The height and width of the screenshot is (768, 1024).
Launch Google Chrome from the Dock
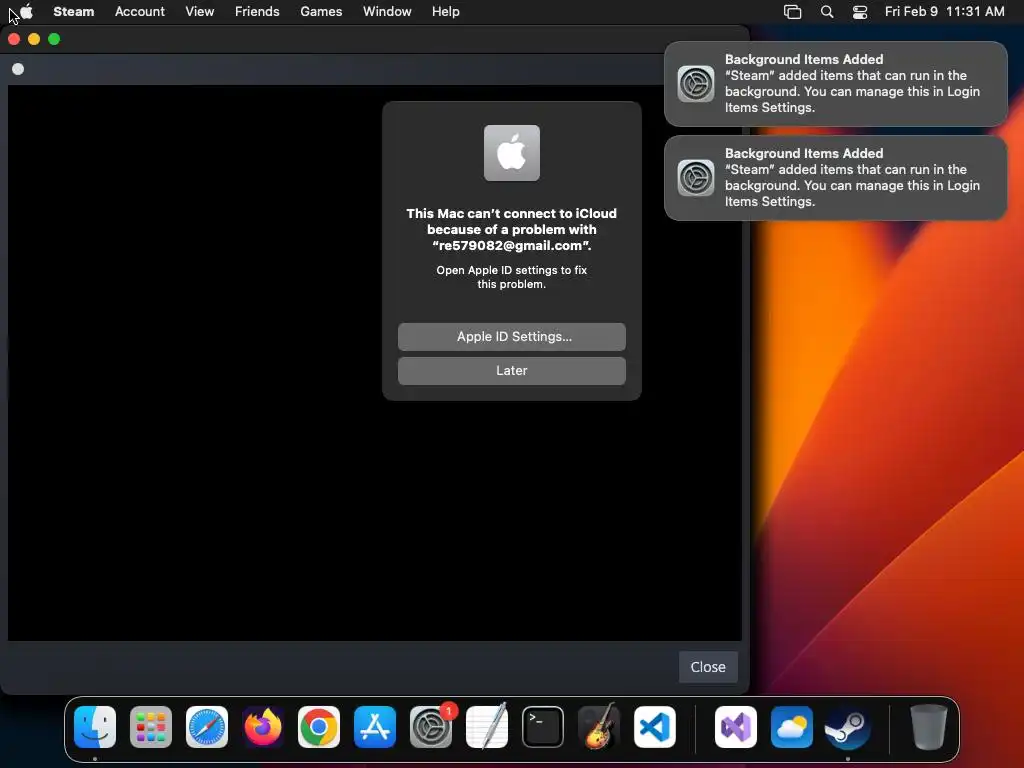click(319, 727)
